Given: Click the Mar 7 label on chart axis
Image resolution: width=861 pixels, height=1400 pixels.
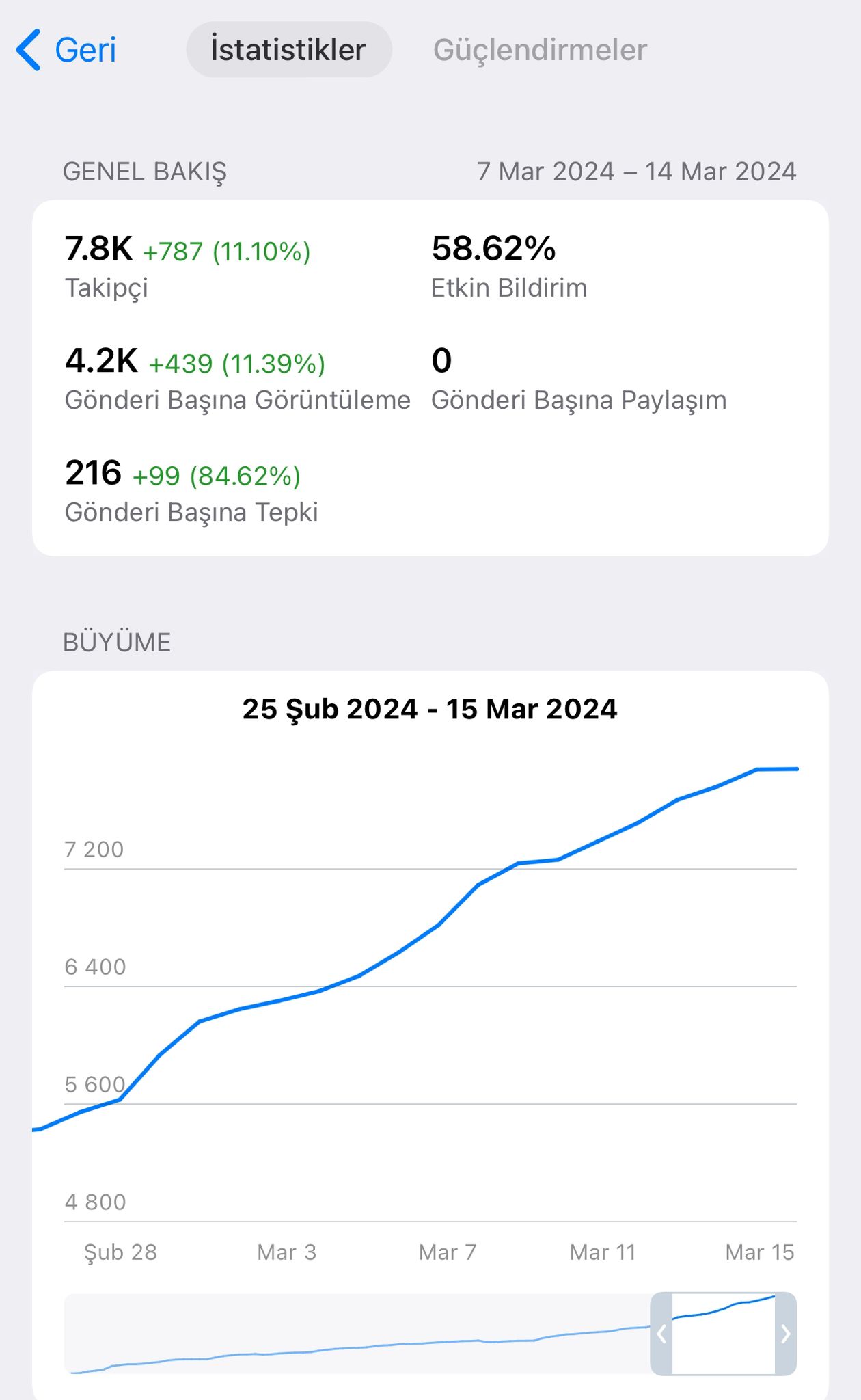Looking at the screenshot, I should [448, 1252].
